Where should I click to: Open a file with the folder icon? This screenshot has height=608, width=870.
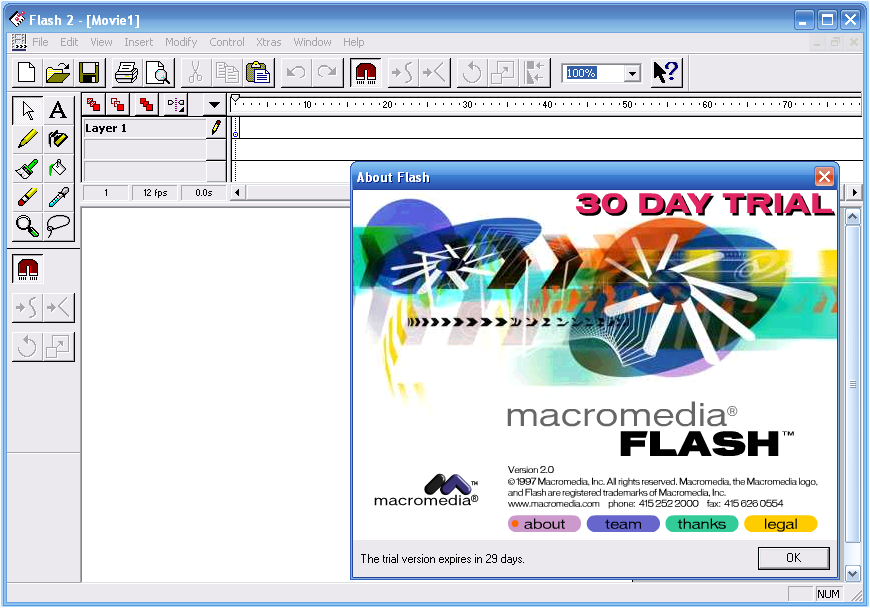(x=58, y=73)
